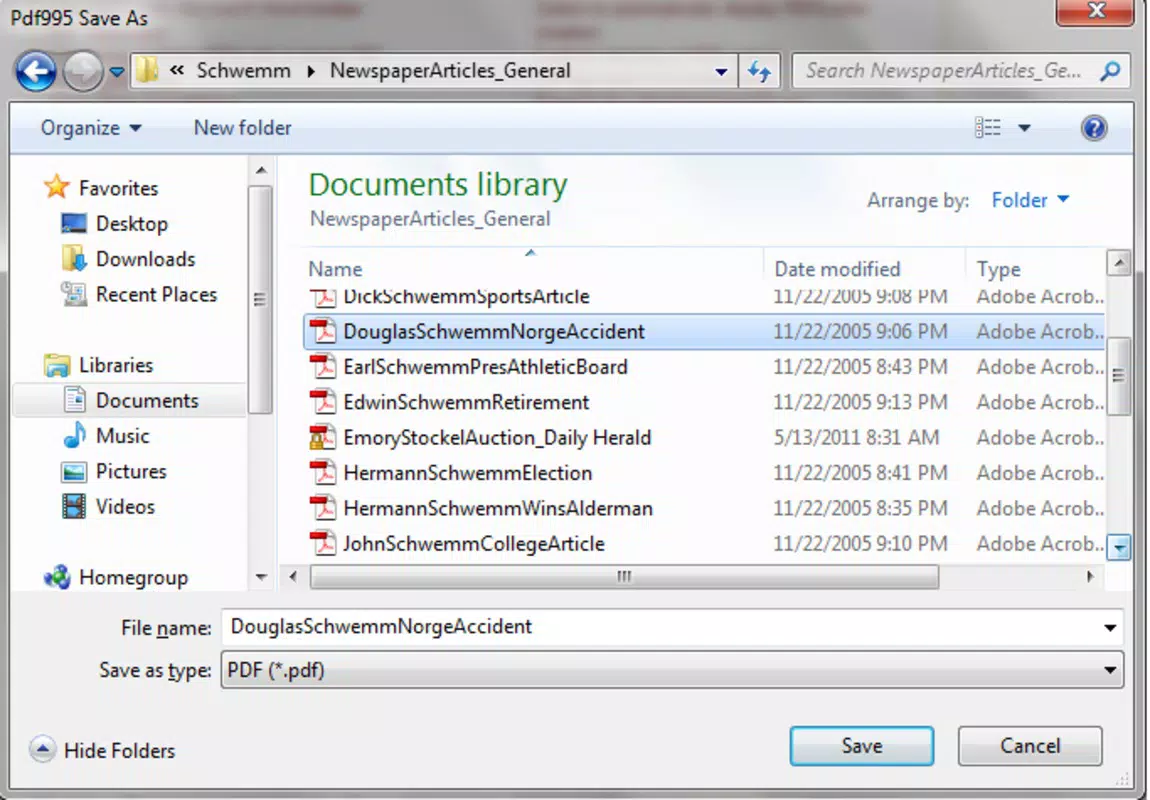
Task: Open the Arrange by Folder dropdown
Action: [x=1030, y=199]
